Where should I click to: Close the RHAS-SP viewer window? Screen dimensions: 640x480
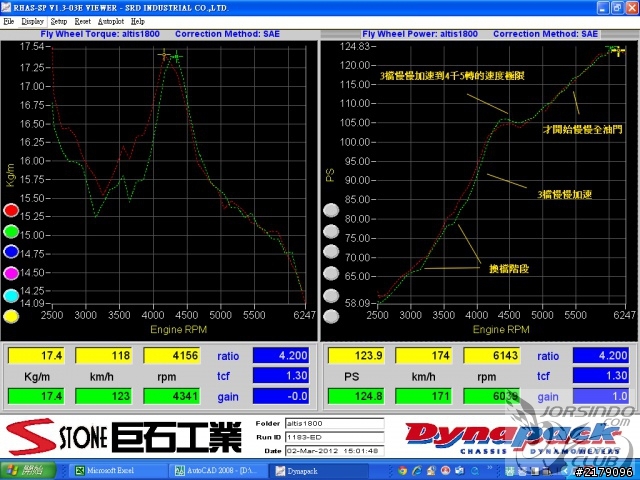click(631, 7)
